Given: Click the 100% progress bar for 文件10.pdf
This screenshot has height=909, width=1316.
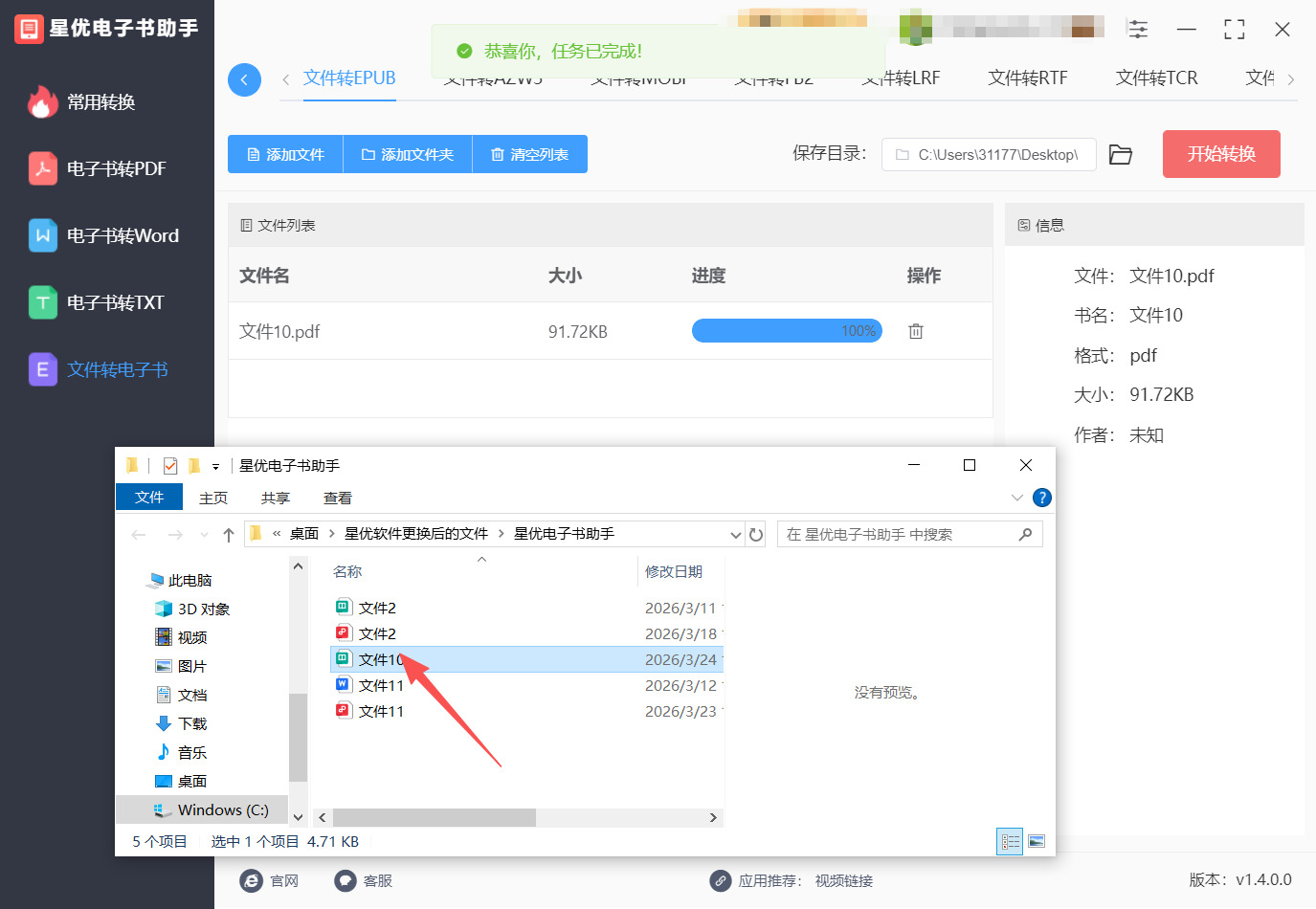Looking at the screenshot, I should [787, 331].
